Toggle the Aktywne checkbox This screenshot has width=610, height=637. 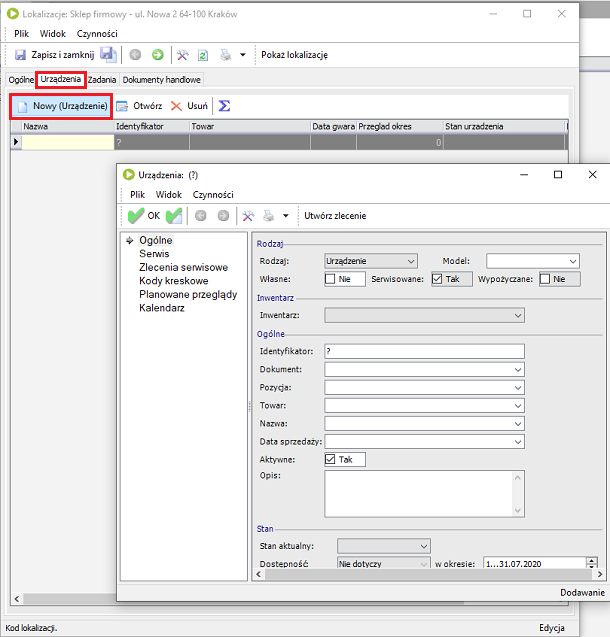pos(330,459)
